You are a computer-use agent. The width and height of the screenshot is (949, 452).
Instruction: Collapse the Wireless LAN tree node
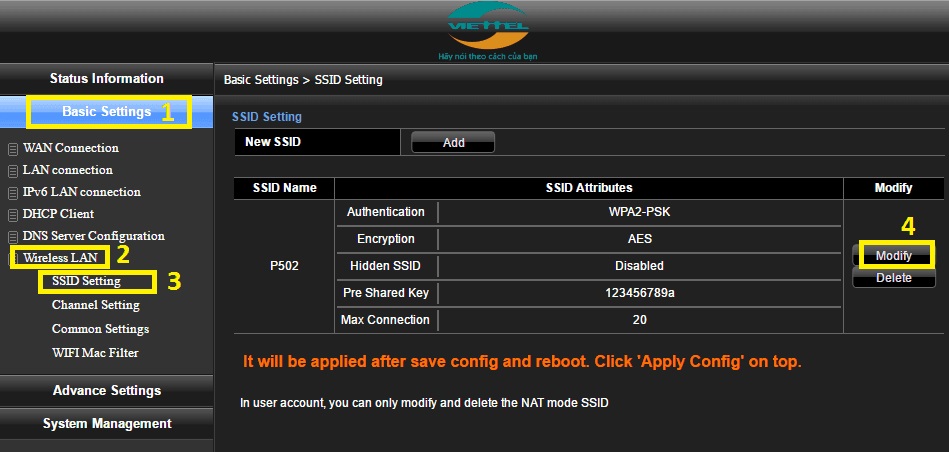click(13, 259)
